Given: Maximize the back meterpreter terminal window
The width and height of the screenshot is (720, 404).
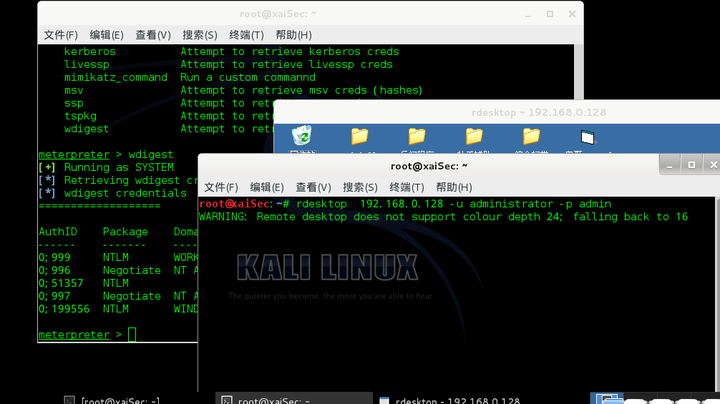Looking at the screenshot, I should [x=550, y=14].
